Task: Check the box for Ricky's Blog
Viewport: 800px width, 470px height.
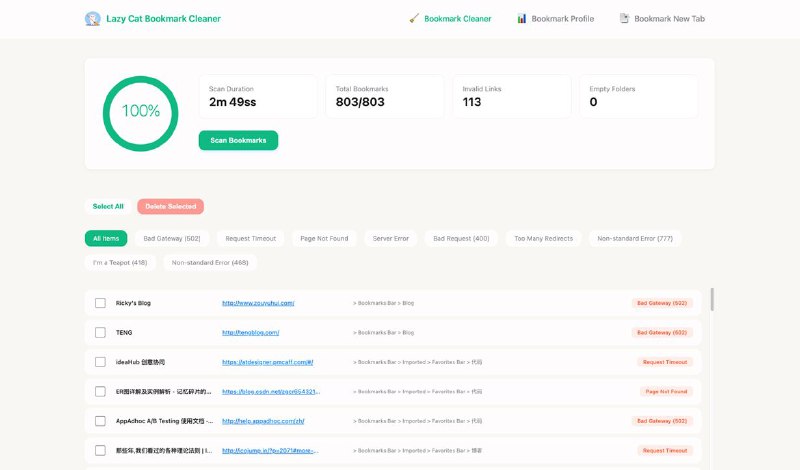Action: [100, 302]
